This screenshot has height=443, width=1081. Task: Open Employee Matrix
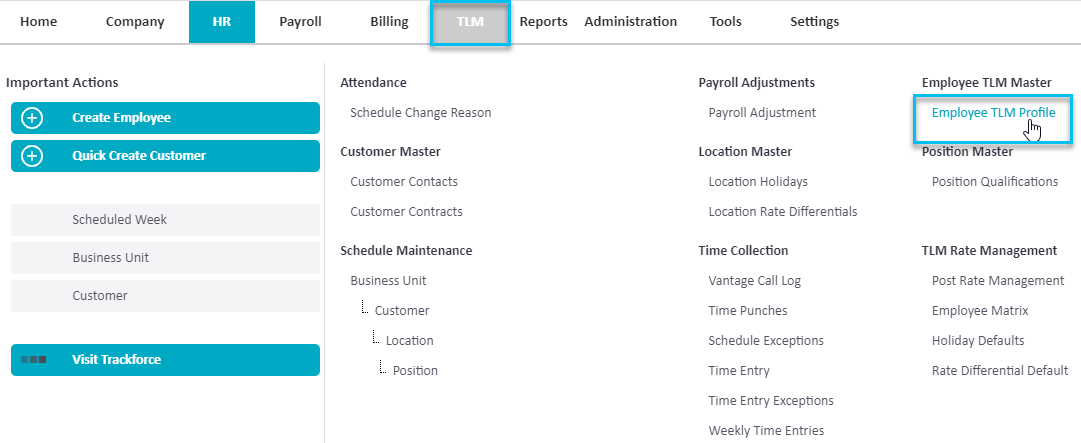pyautogui.click(x=980, y=311)
